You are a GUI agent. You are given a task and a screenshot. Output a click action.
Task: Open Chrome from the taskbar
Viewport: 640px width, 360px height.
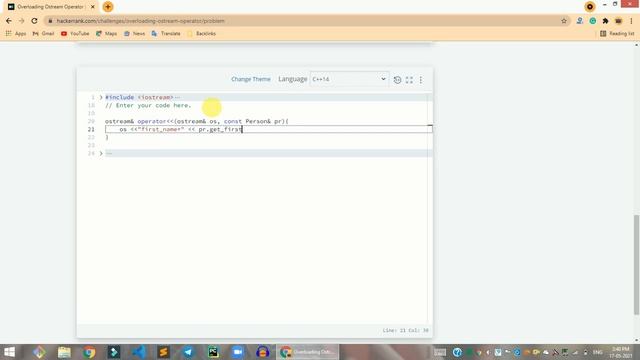[x=89, y=352]
